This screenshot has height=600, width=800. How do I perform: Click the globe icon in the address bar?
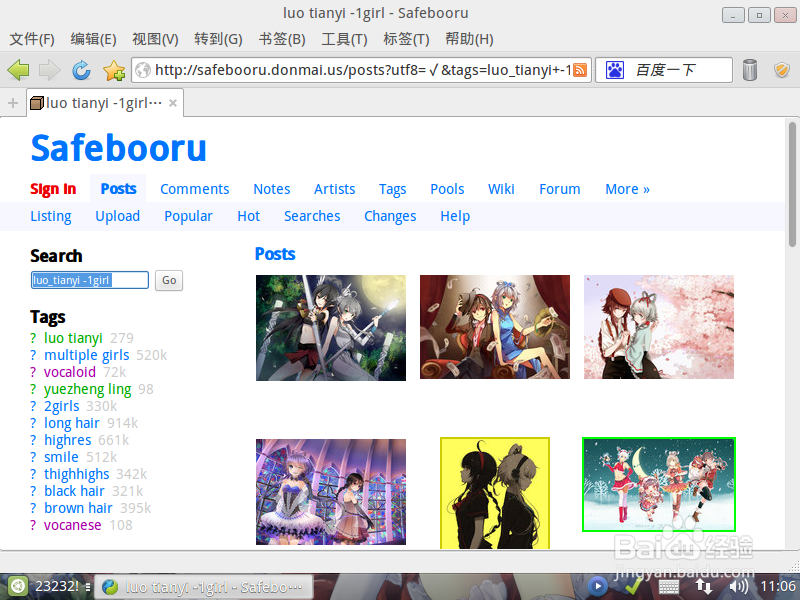point(143,70)
